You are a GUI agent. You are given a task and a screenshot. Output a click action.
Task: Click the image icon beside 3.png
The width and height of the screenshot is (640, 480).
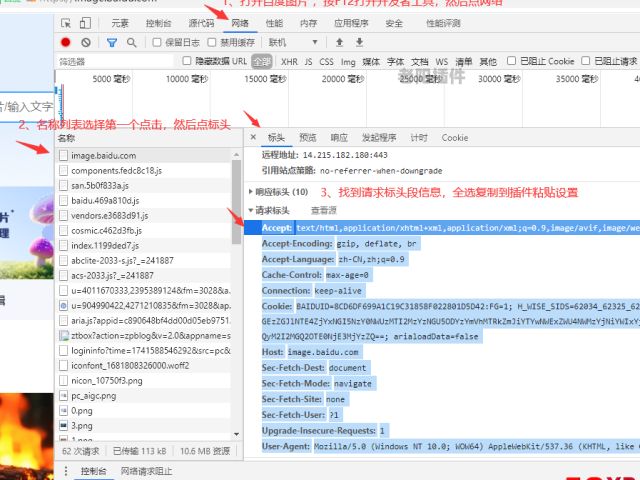[63, 426]
